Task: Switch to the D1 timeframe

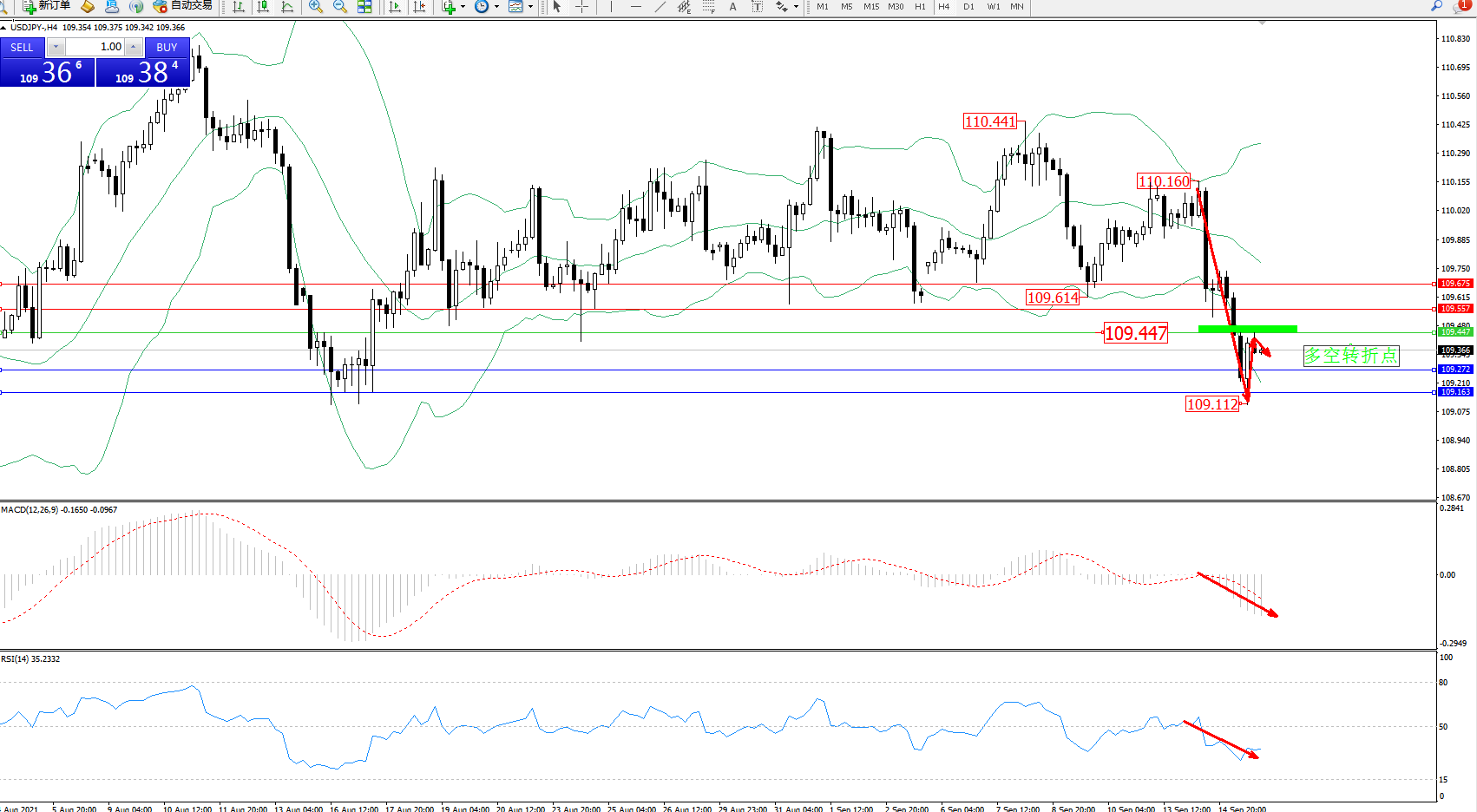Action: pyautogui.click(x=968, y=7)
